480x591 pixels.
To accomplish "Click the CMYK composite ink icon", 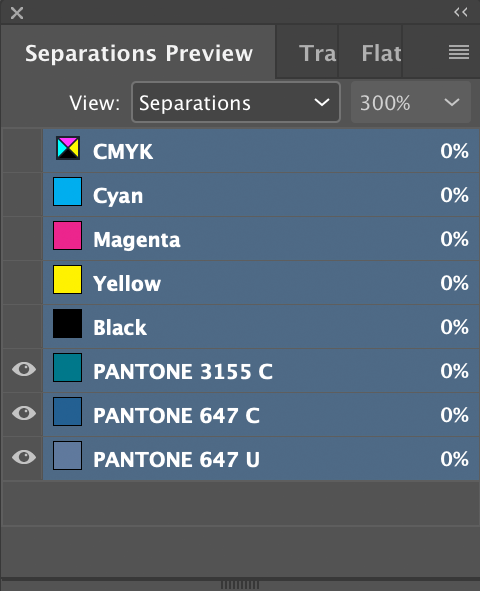I will [68, 148].
